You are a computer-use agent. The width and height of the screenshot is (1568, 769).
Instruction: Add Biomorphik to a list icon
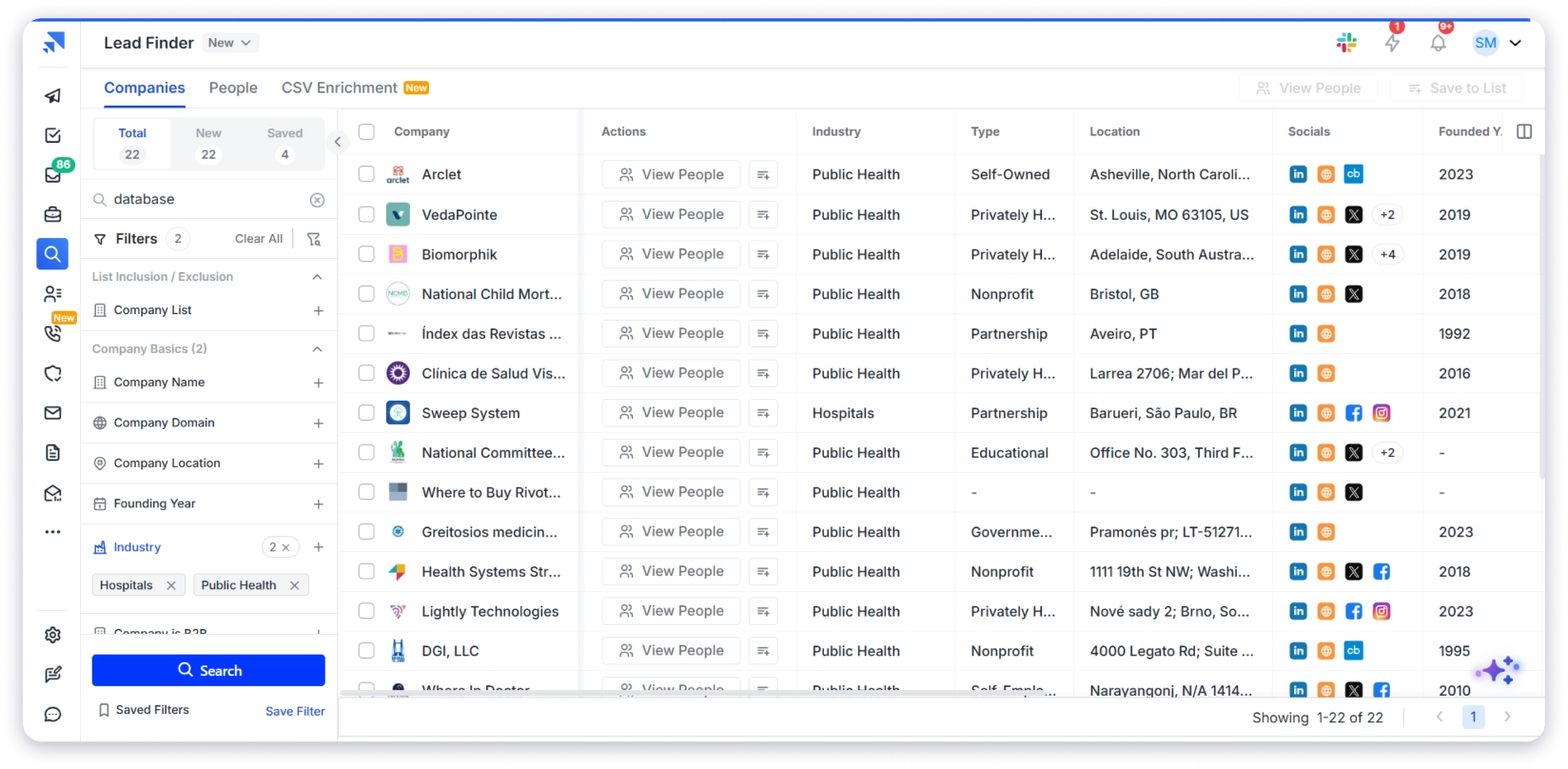pyautogui.click(x=763, y=254)
